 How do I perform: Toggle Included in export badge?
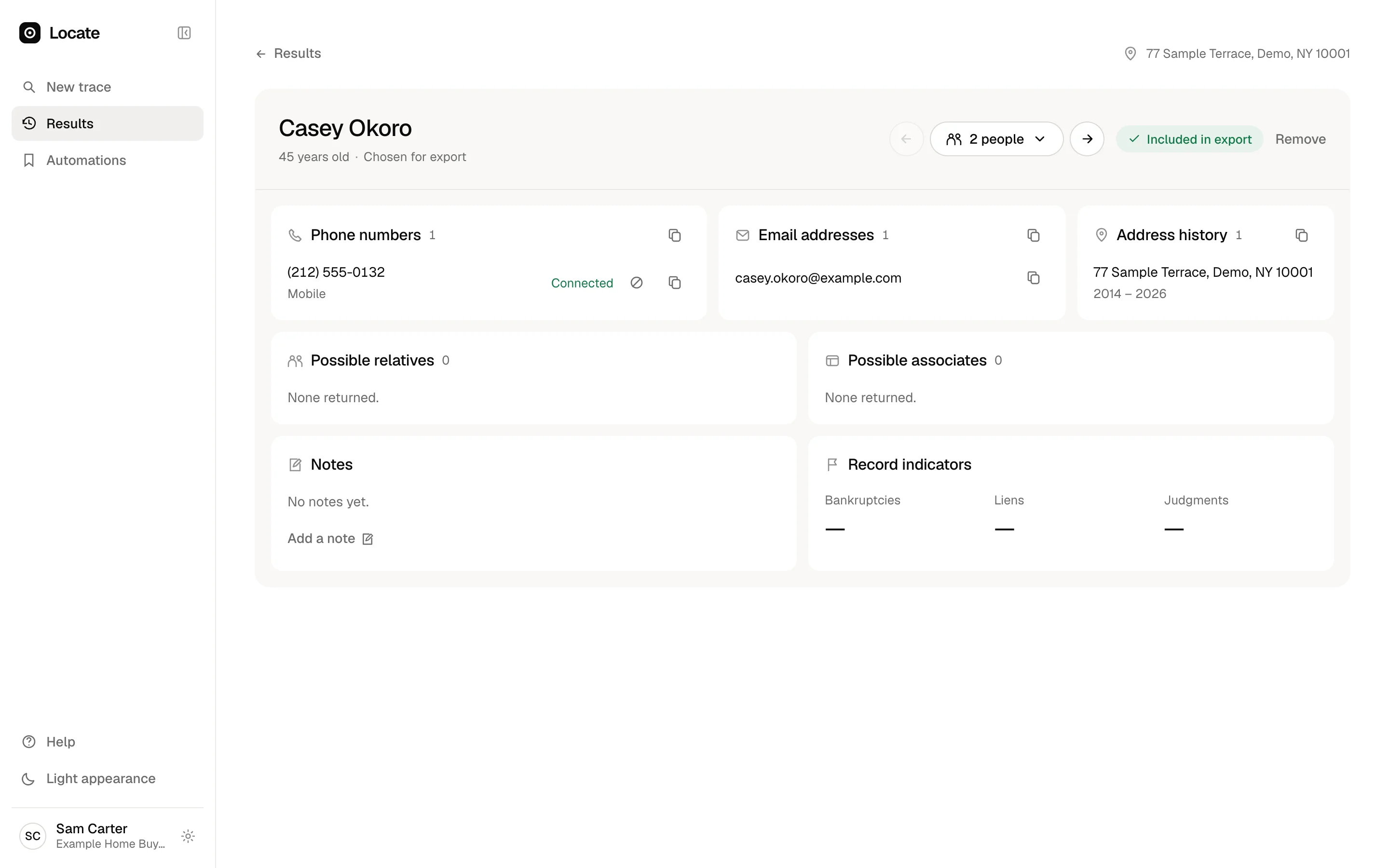pyautogui.click(x=1189, y=139)
